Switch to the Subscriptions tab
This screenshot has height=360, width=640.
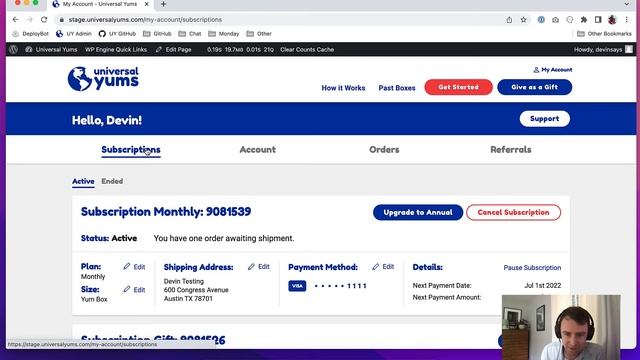(131, 150)
